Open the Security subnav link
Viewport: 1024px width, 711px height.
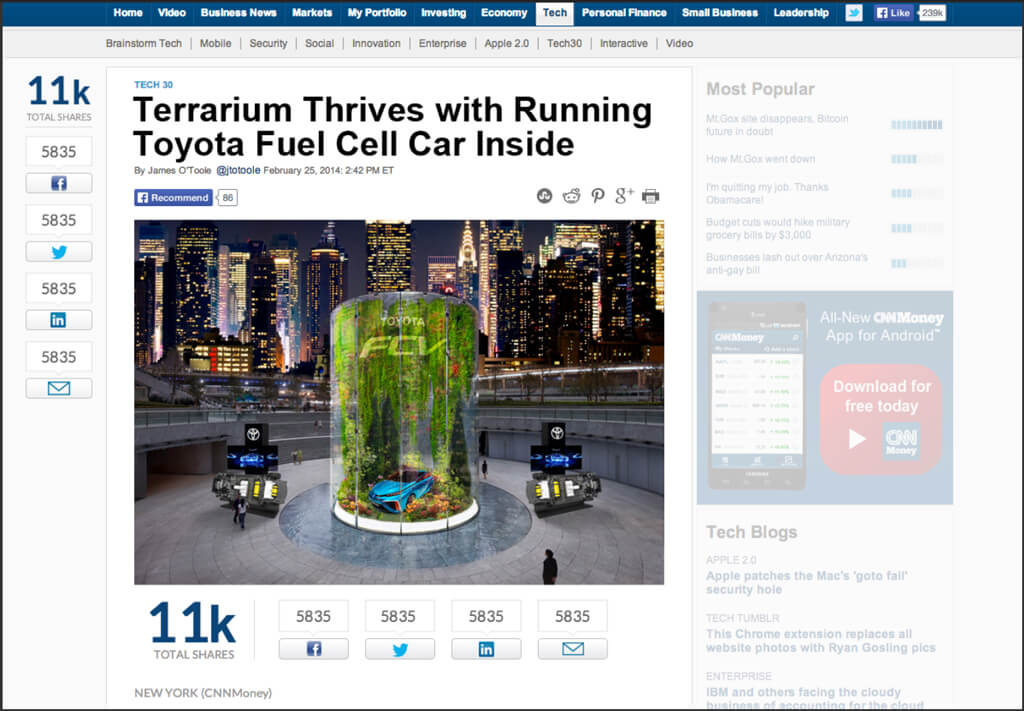click(x=268, y=43)
